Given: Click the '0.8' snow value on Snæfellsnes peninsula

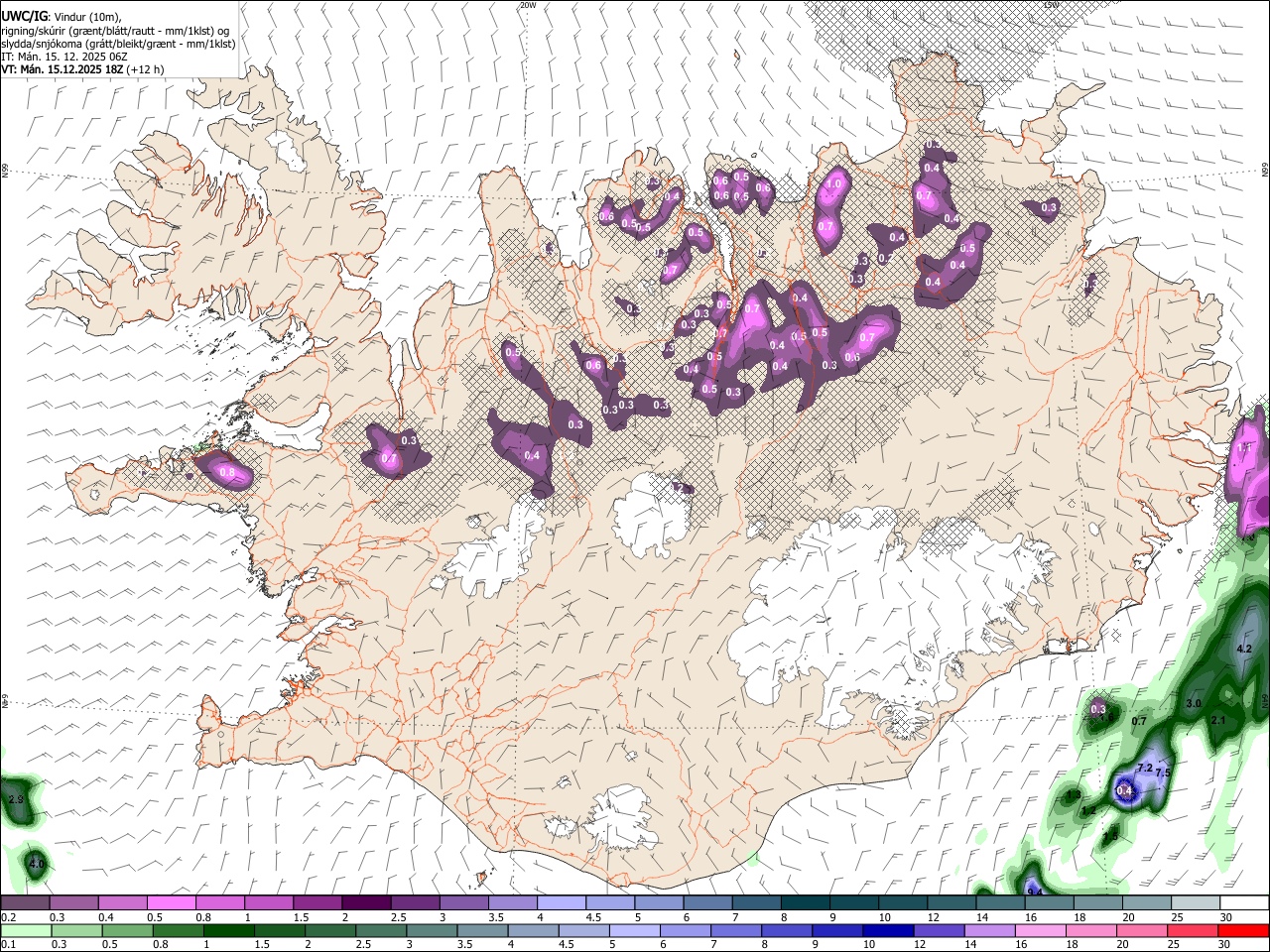Looking at the screenshot, I should [227, 473].
